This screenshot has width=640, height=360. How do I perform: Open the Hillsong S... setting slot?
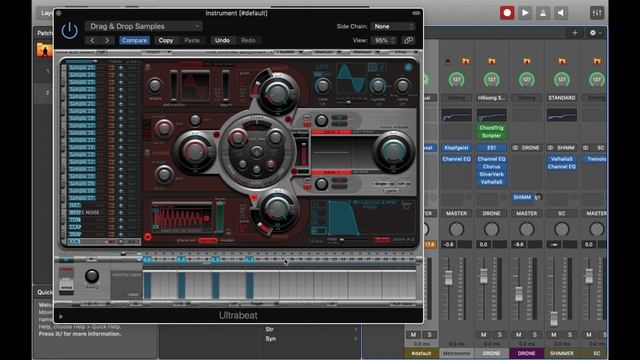point(491,98)
